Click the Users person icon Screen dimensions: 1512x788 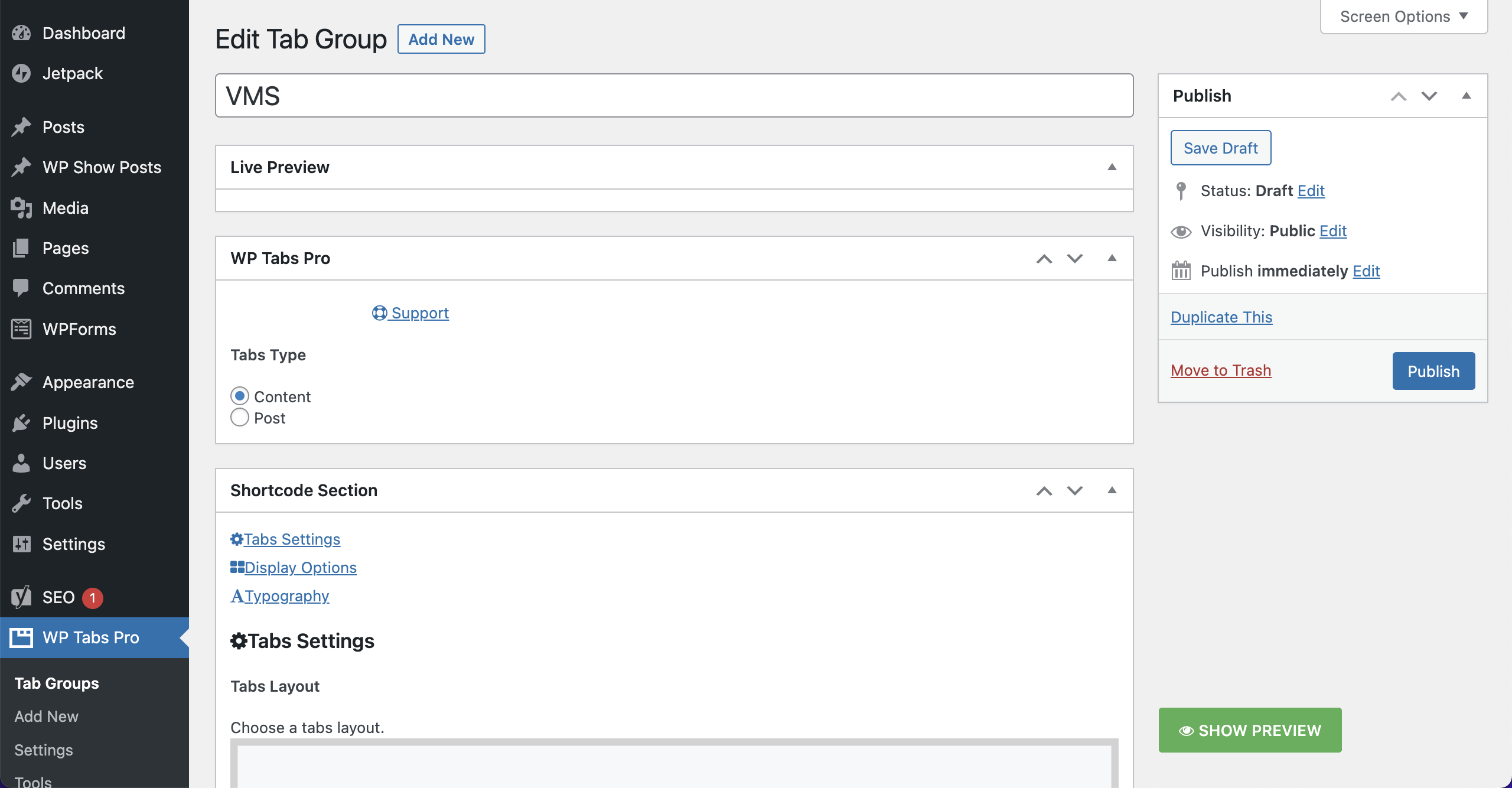21,463
